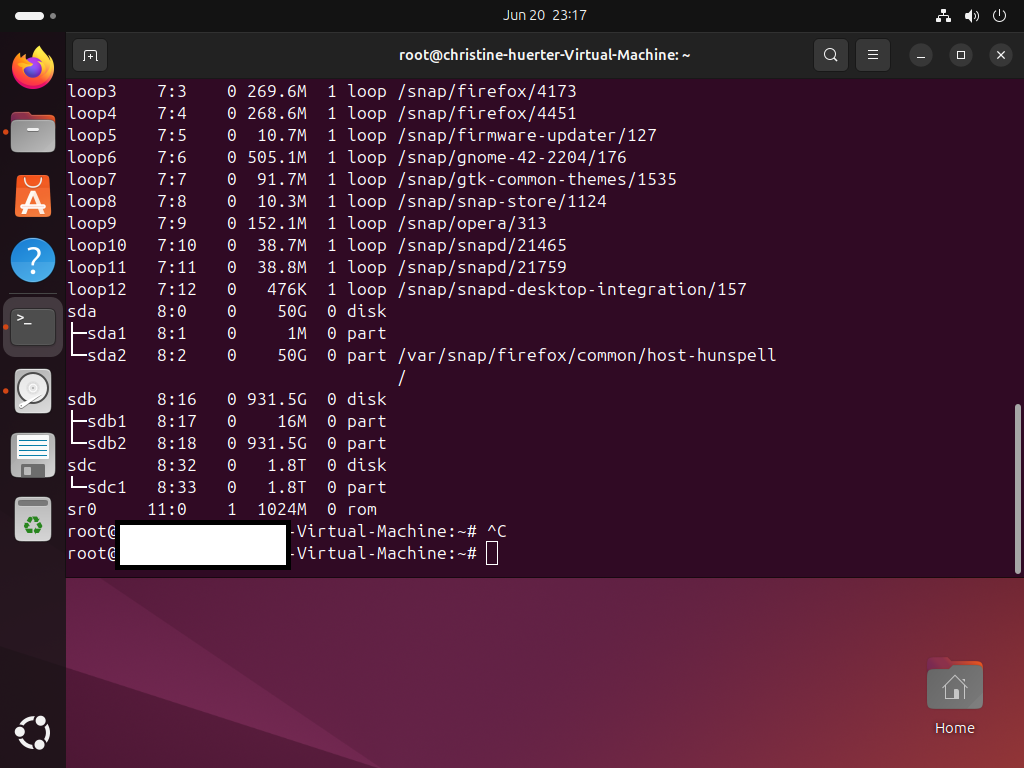
Task: Open the terminal hamburger menu
Action: pos(872,56)
